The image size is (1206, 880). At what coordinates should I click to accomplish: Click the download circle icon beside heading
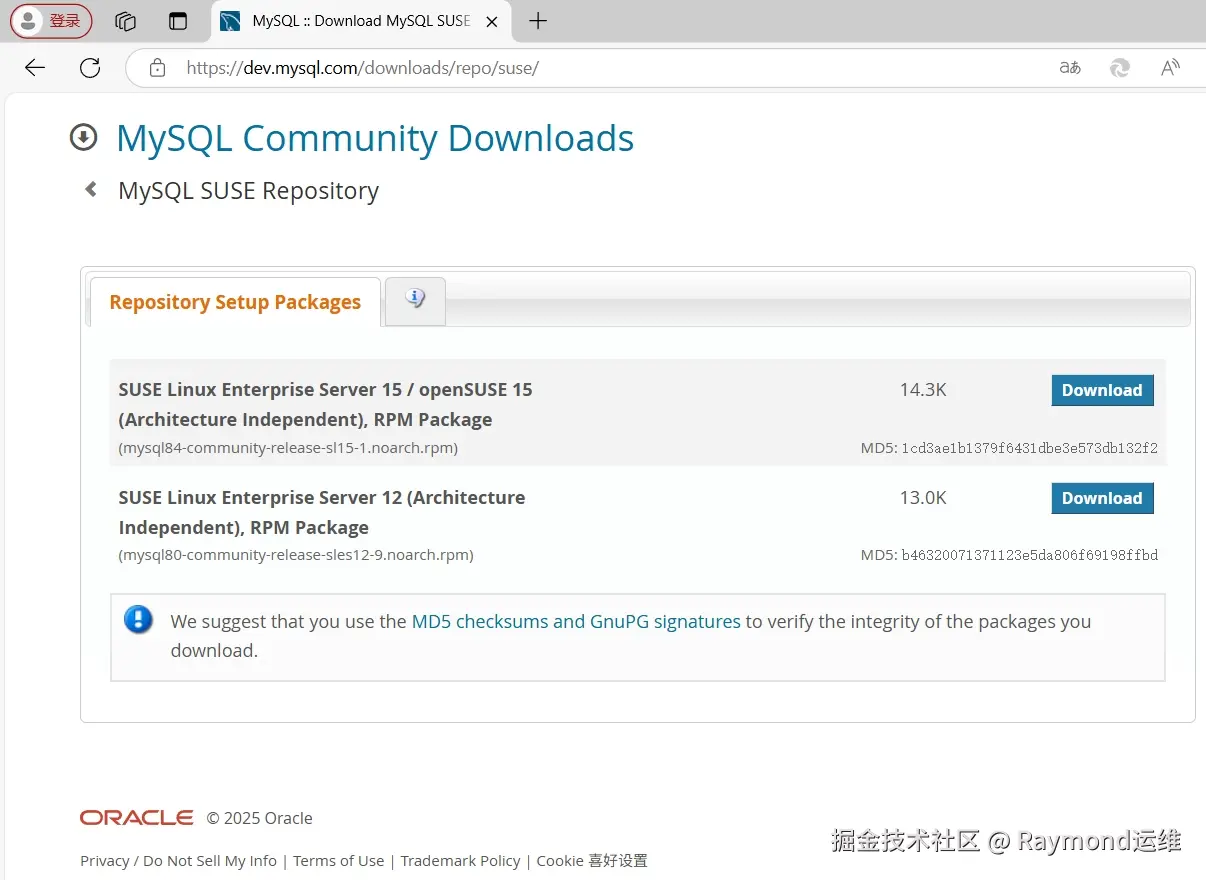(83, 137)
